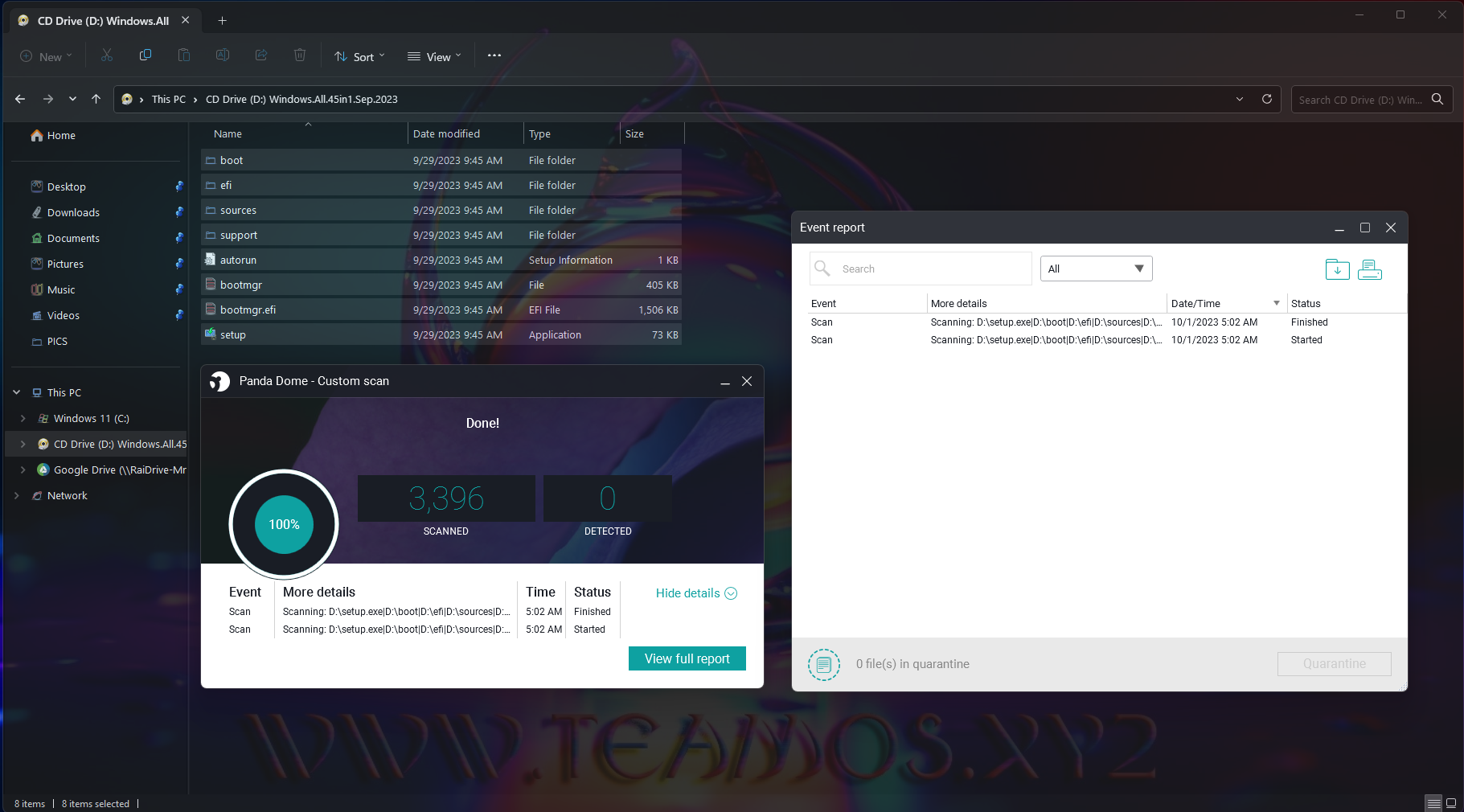This screenshot has width=1464, height=812.
Task: Click the Event report search field
Action: point(921,269)
